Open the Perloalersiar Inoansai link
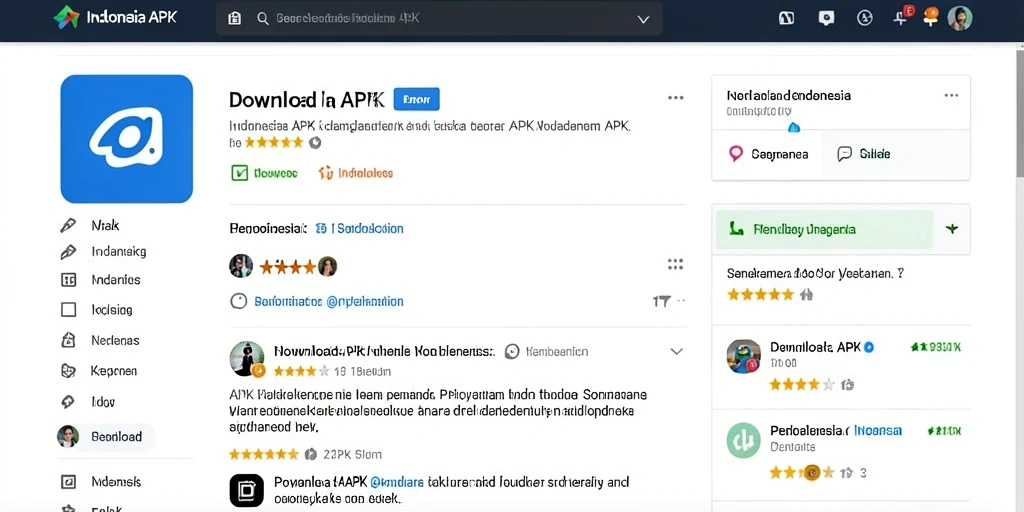This screenshot has height=512, width=1024. pyautogui.click(x=878, y=431)
